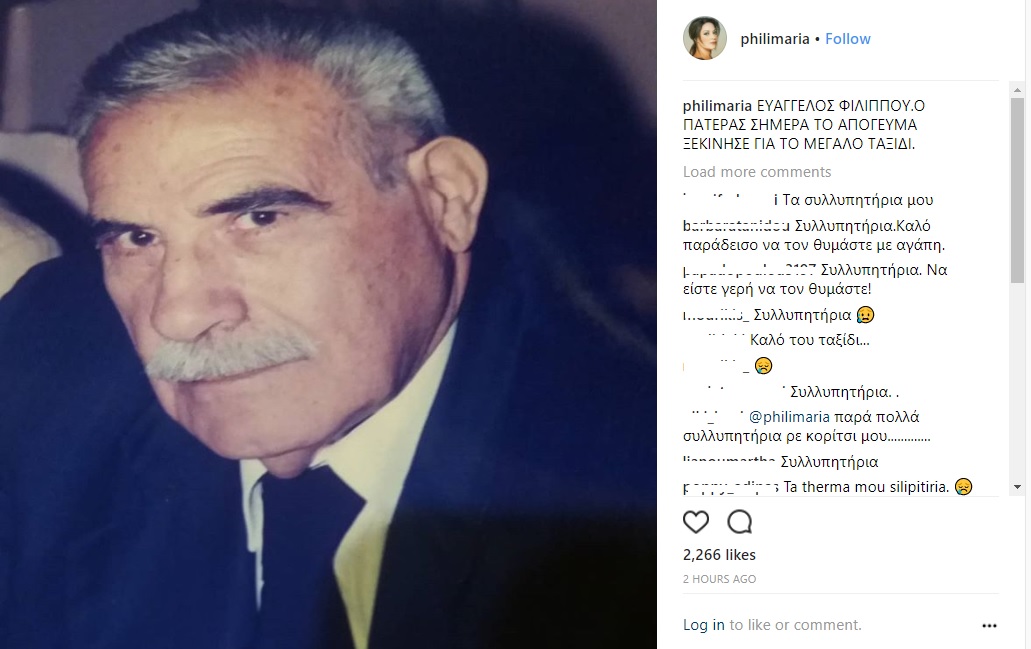
Task: Open username beside 'Τα συλλυπητήρια μου' comment
Action: tap(731, 200)
